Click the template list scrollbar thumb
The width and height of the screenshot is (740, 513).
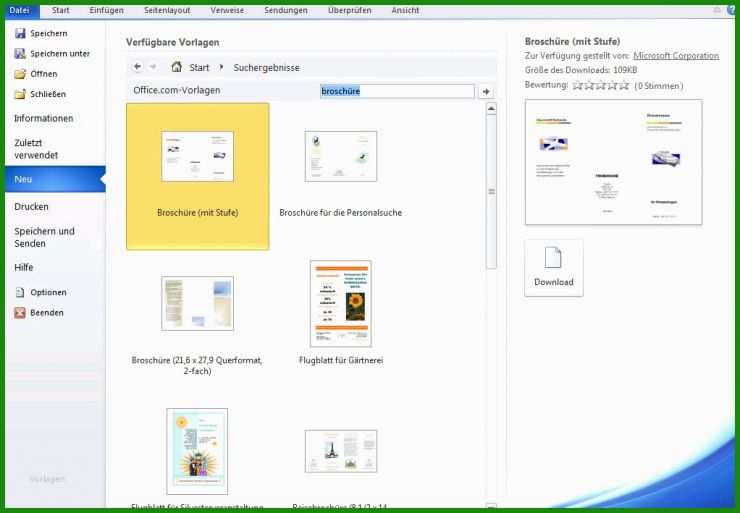coord(491,191)
